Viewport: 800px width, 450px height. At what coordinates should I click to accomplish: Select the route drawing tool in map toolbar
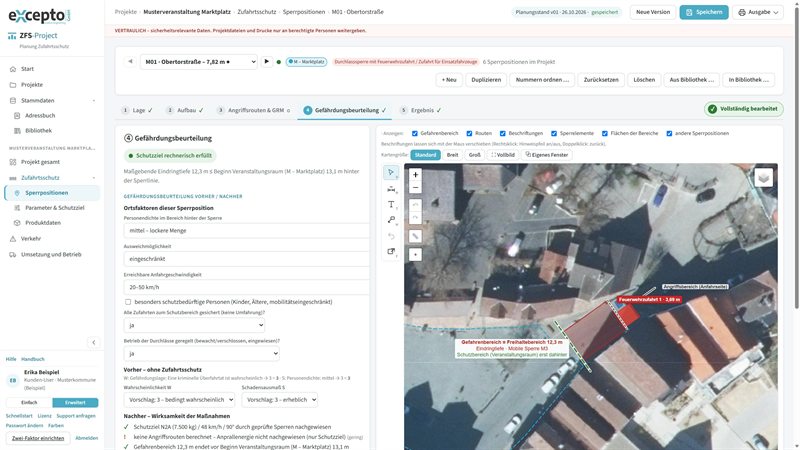[391, 220]
